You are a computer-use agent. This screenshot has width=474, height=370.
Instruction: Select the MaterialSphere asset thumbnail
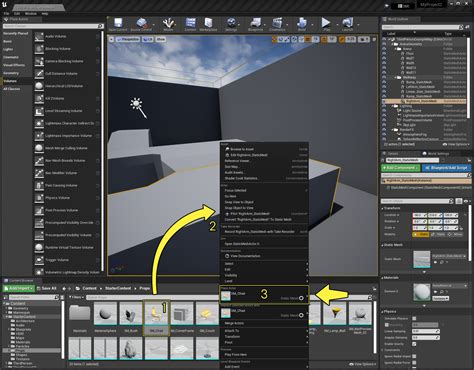point(105,314)
